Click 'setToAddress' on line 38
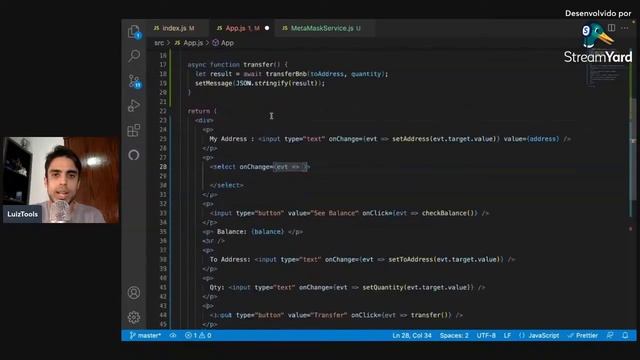 tap(411, 259)
